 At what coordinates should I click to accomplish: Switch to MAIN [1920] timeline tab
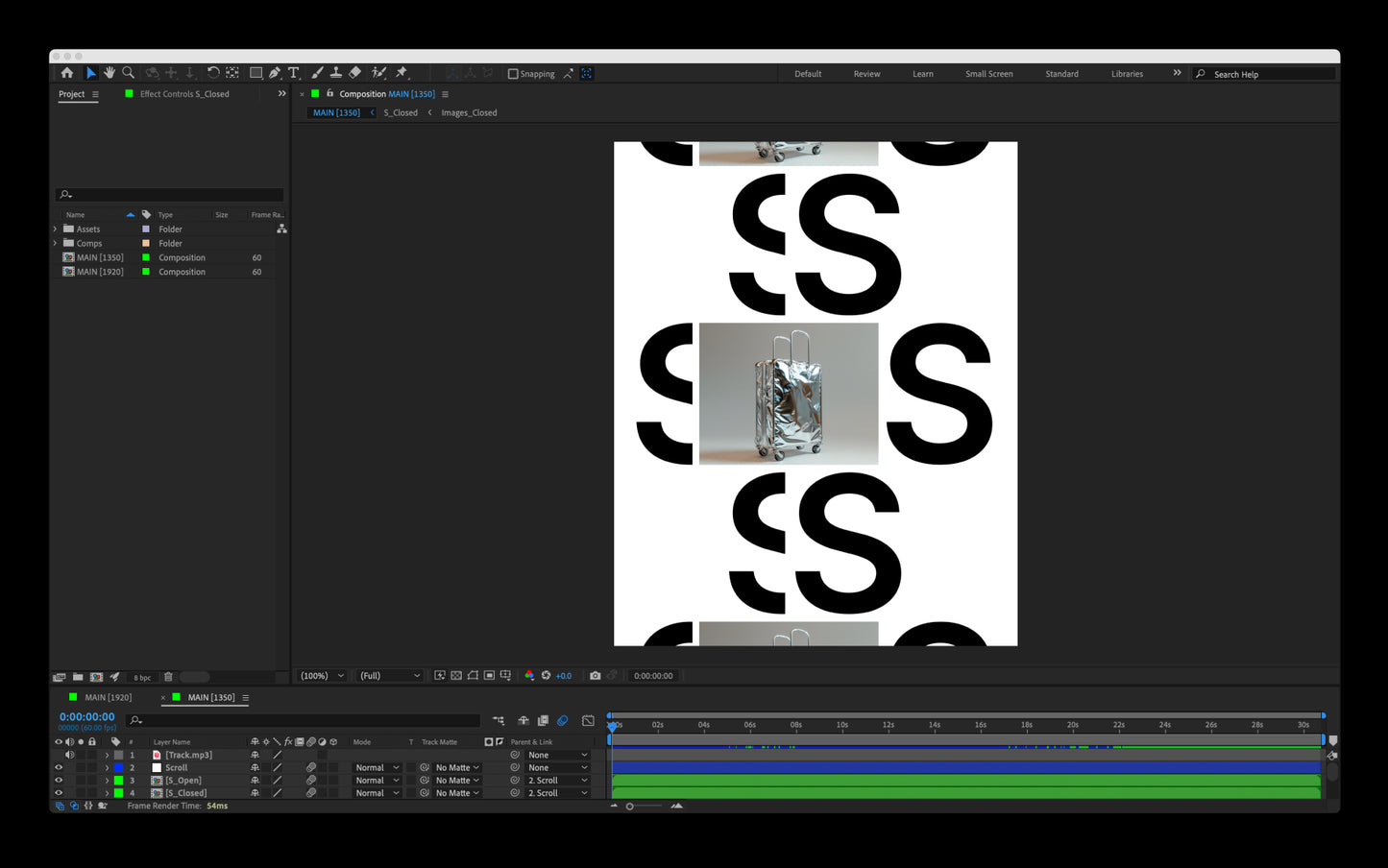point(109,697)
